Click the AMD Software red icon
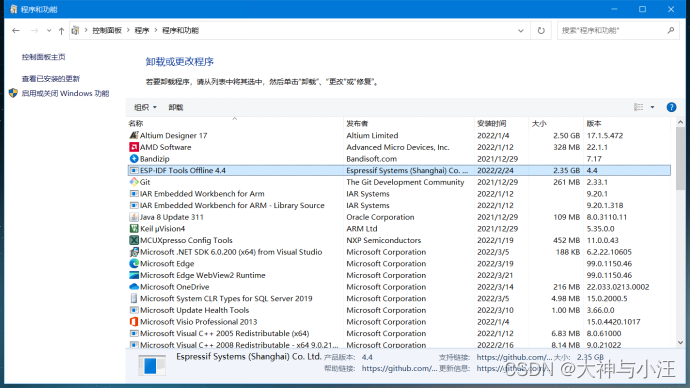 [x=134, y=147]
